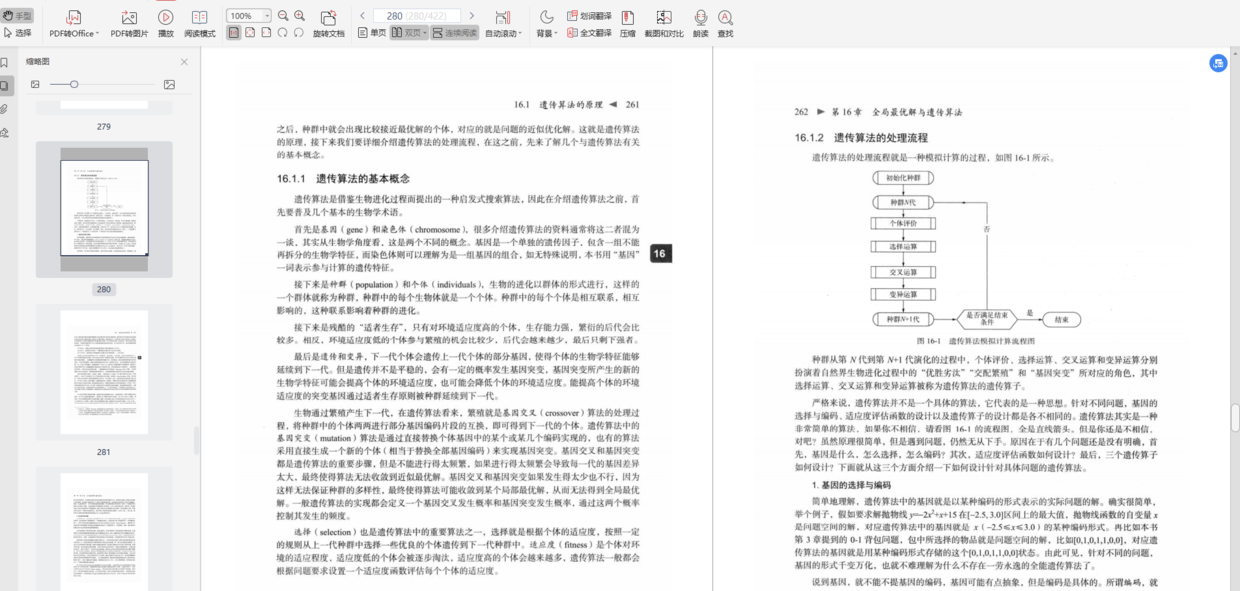Select the fit width view icon
The height and width of the screenshot is (591, 1240).
[x=266, y=33]
